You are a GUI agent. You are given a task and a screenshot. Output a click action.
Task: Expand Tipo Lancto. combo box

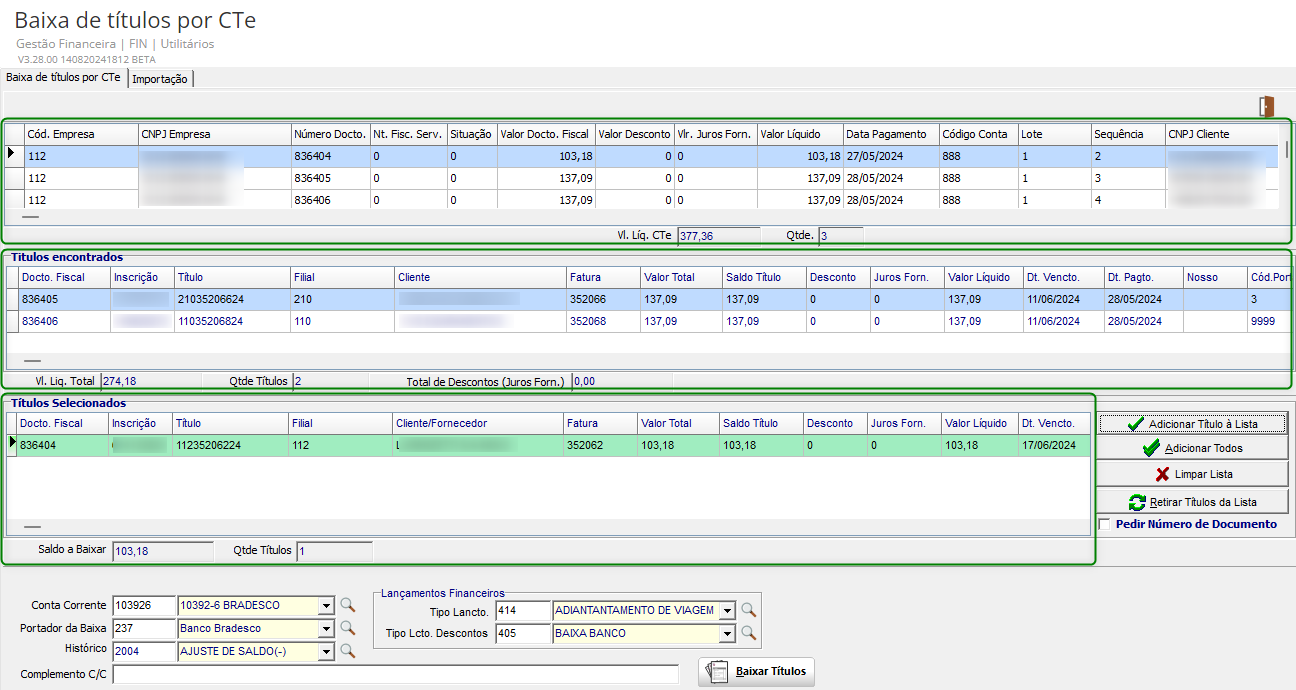pyautogui.click(x=727, y=610)
